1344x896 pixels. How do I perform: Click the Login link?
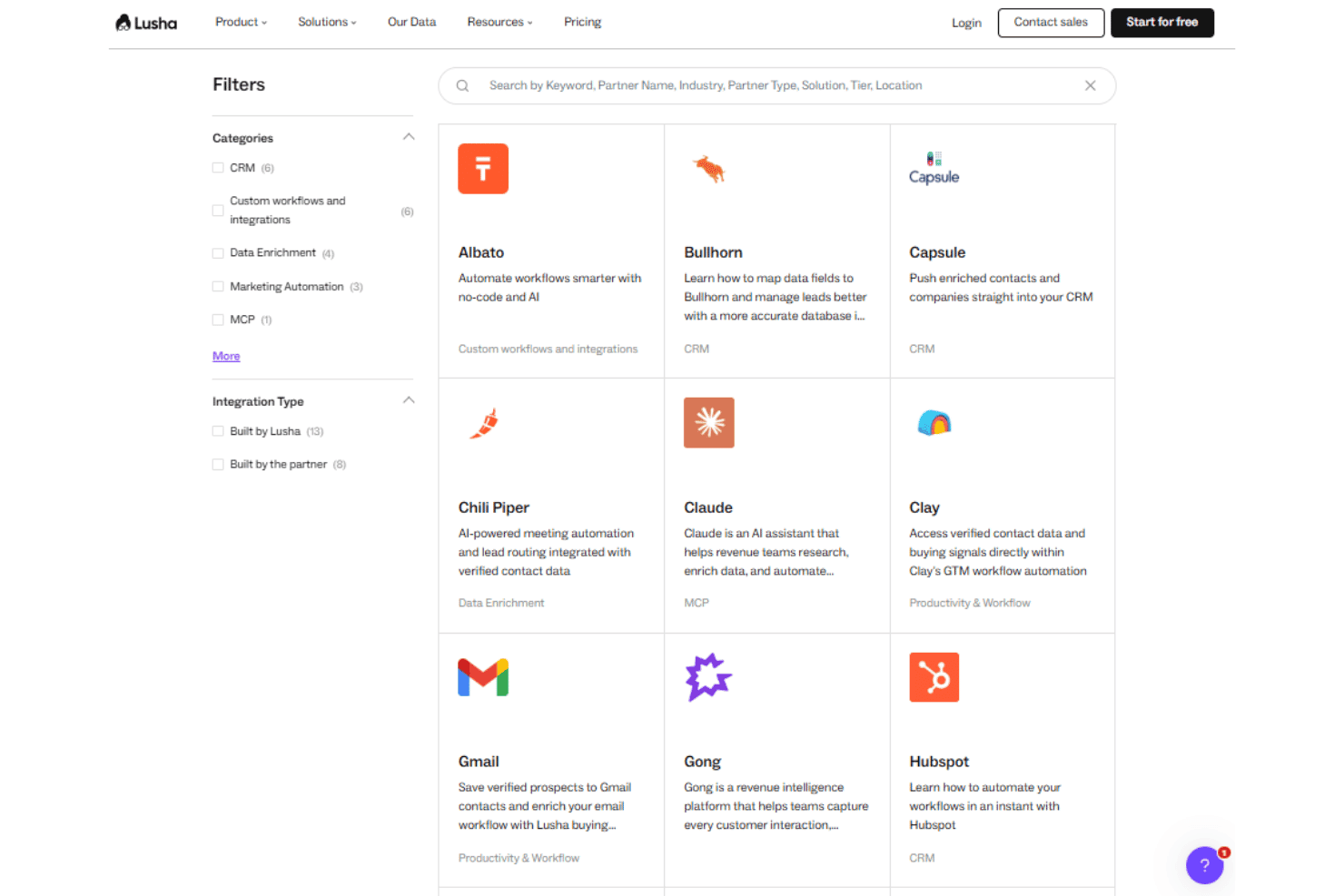tap(966, 23)
